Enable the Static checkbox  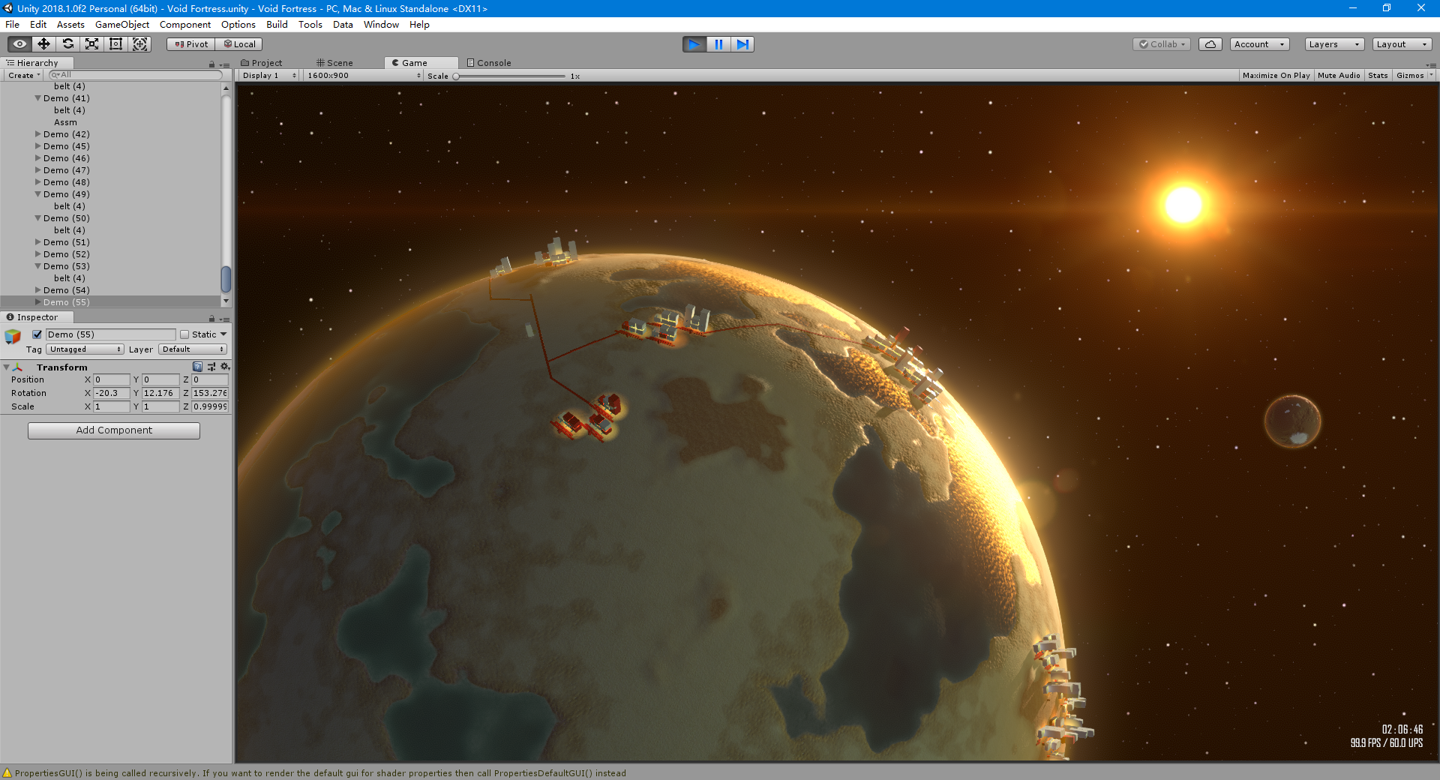[184, 335]
